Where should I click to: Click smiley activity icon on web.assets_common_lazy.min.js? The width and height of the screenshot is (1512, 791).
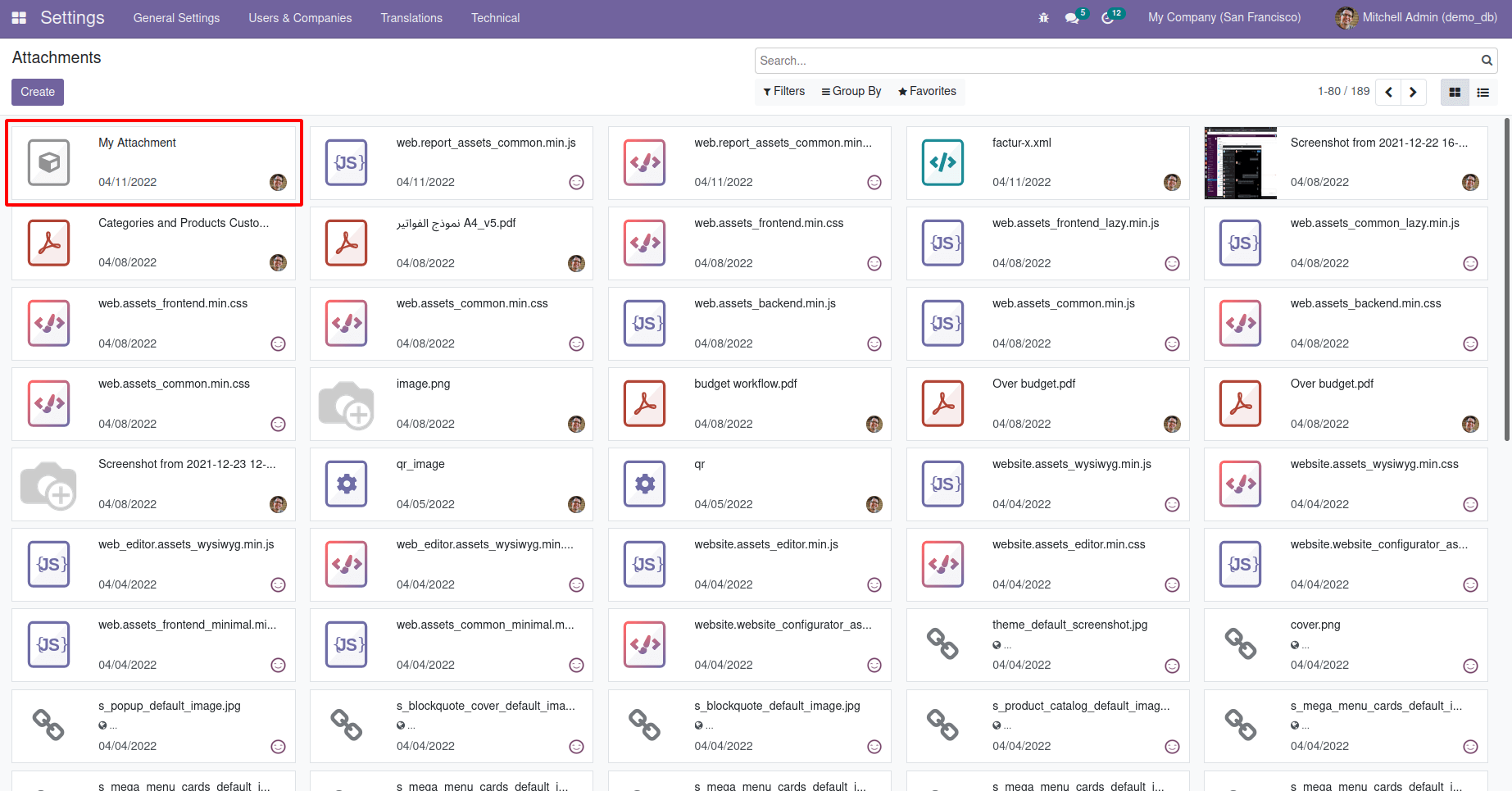pos(1470,263)
